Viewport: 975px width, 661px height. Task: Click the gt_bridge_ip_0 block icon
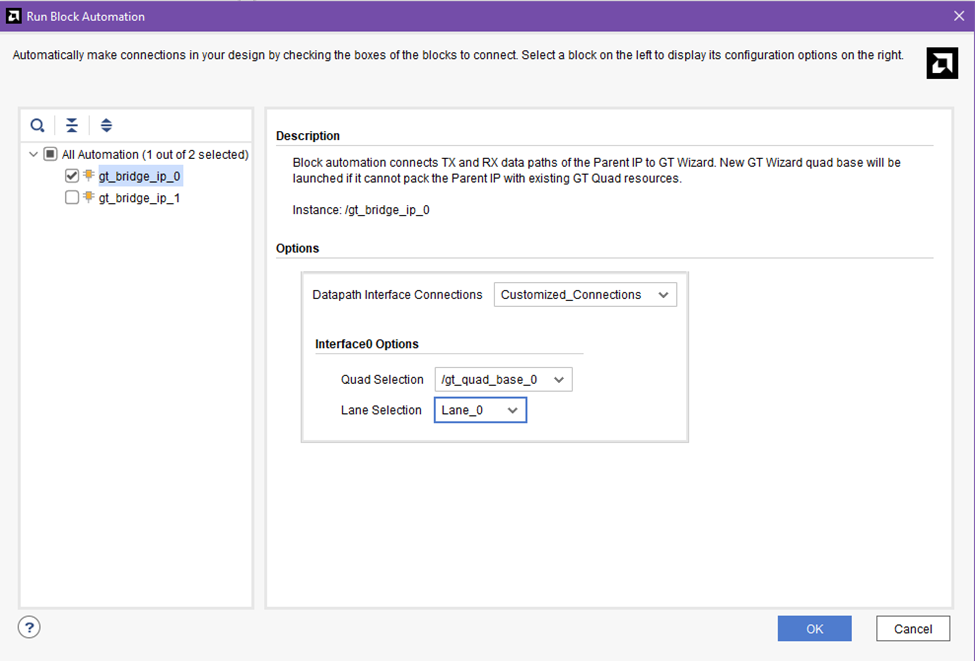coord(89,176)
